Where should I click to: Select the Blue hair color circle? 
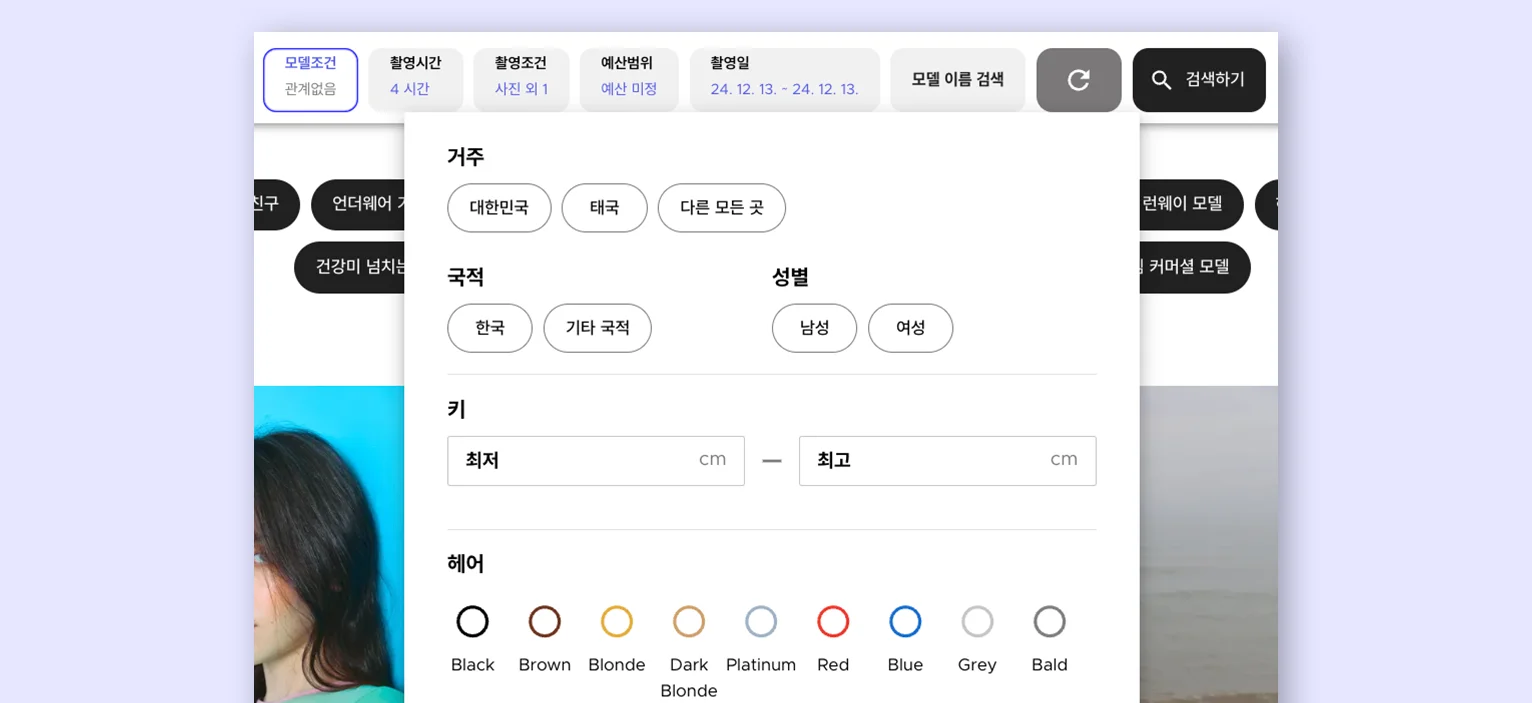[905, 621]
